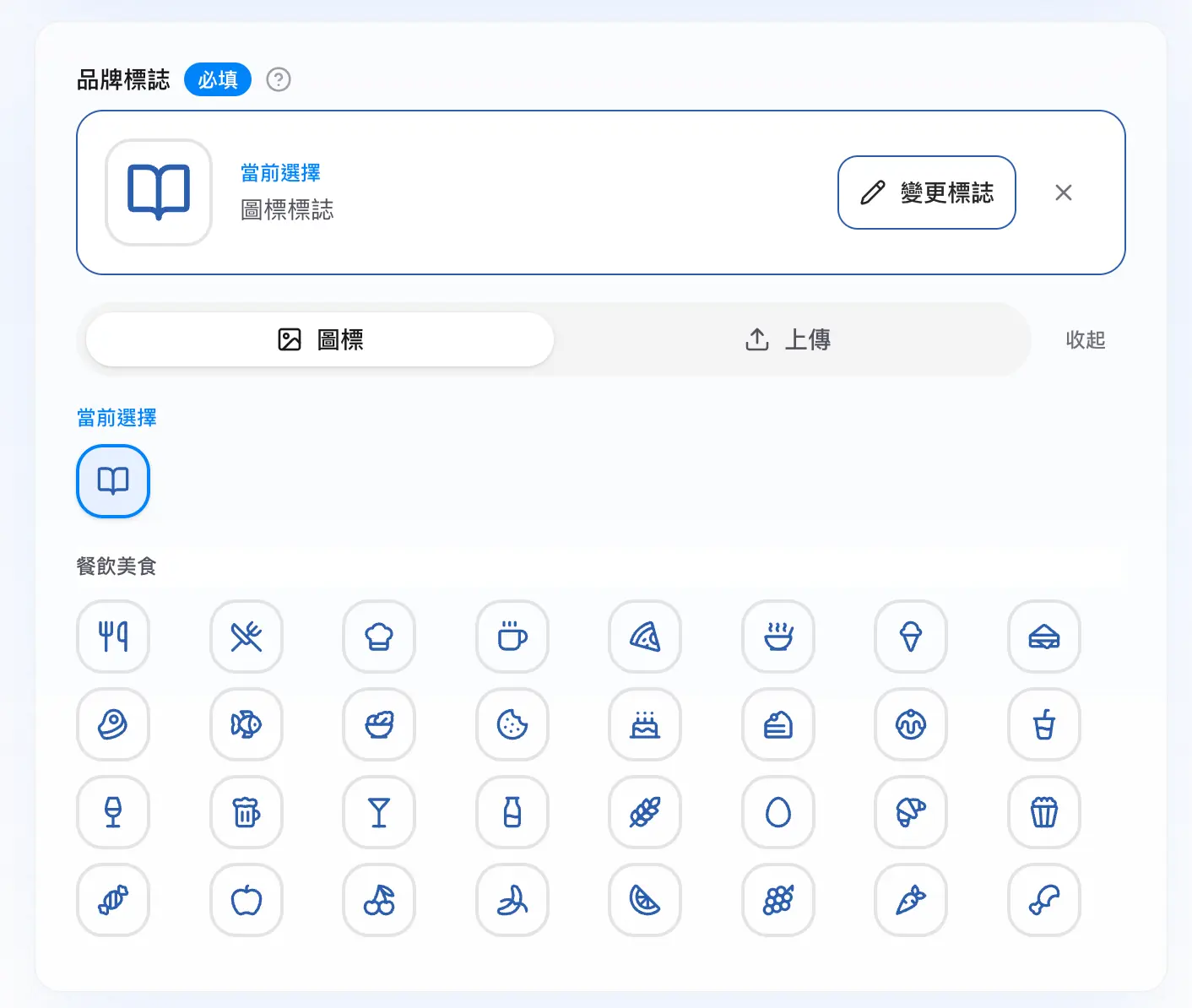Pick the carrot icon

911,900
